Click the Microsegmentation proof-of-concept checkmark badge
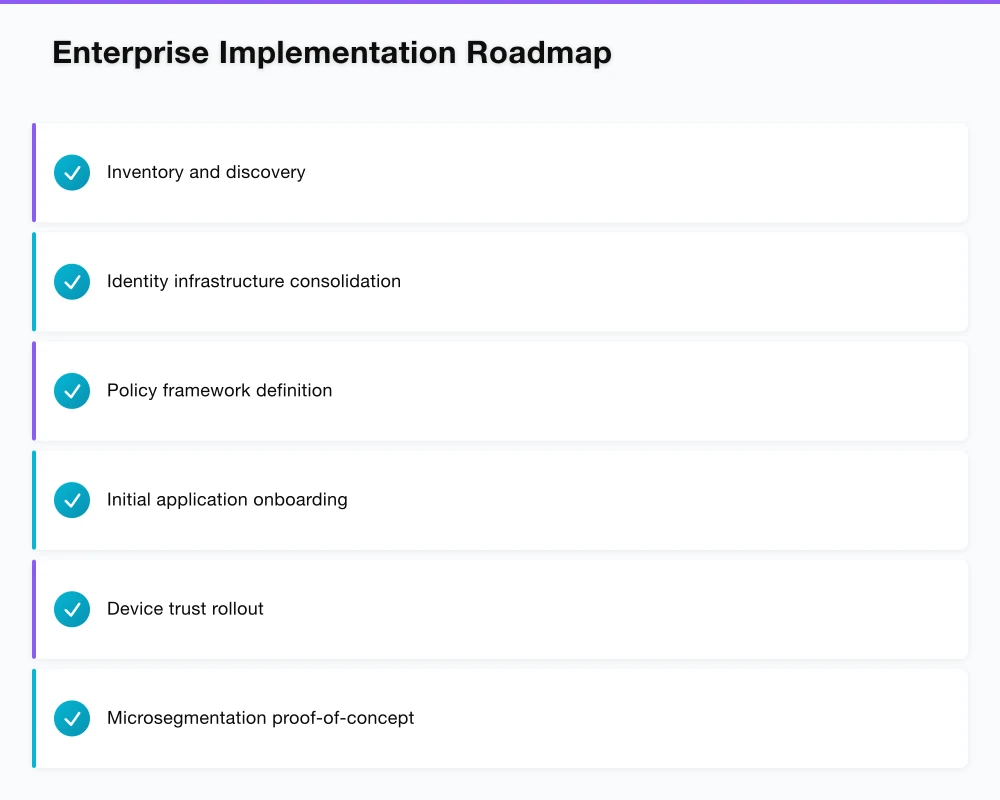The height and width of the screenshot is (800, 1000). click(71, 717)
